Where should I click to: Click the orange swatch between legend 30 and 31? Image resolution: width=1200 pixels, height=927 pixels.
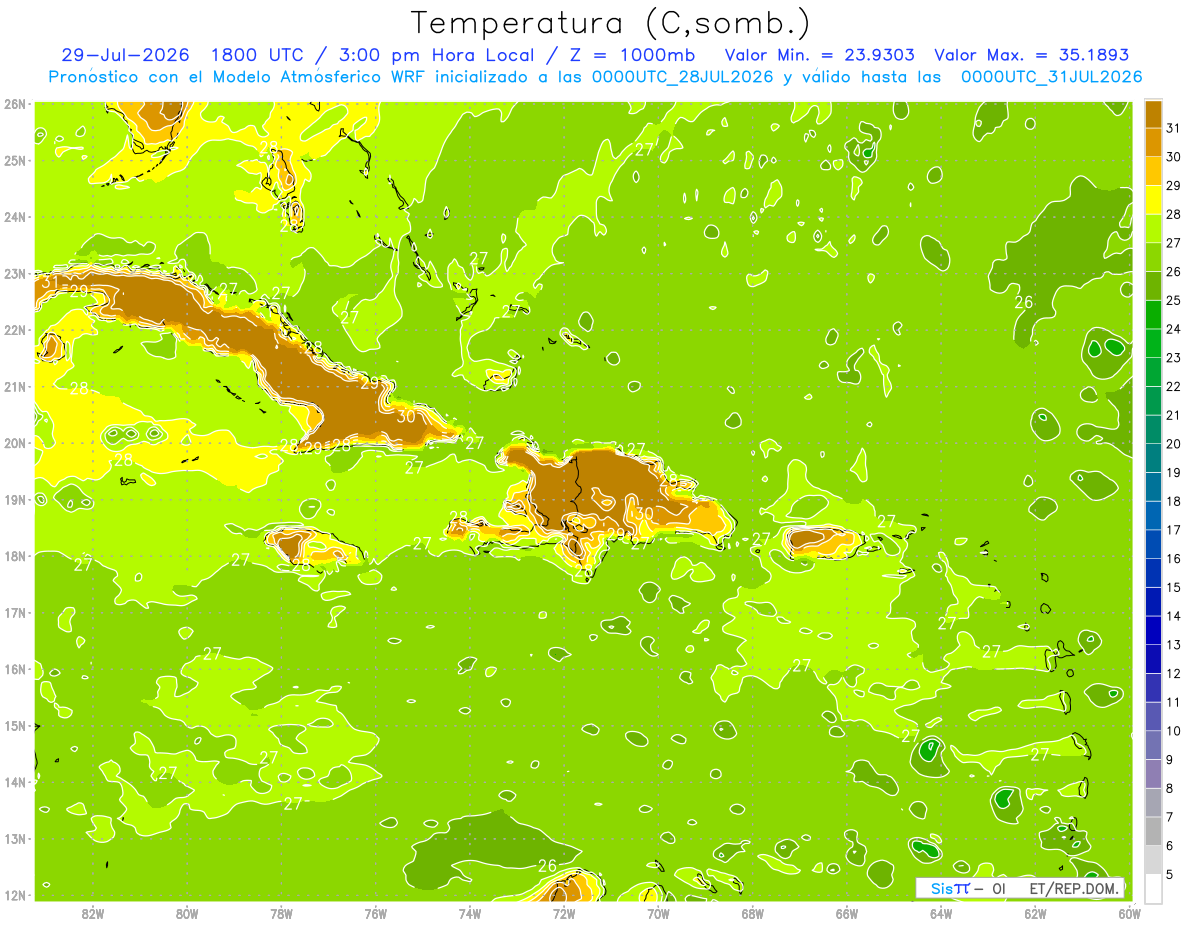click(1154, 143)
